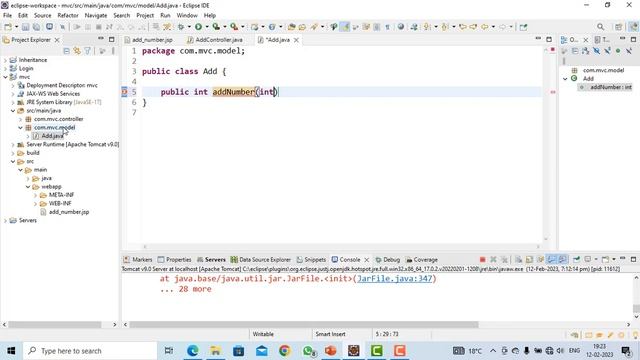This screenshot has width=640, height=360.
Task: Expand the Inheritance project node
Action: point(5,60)
